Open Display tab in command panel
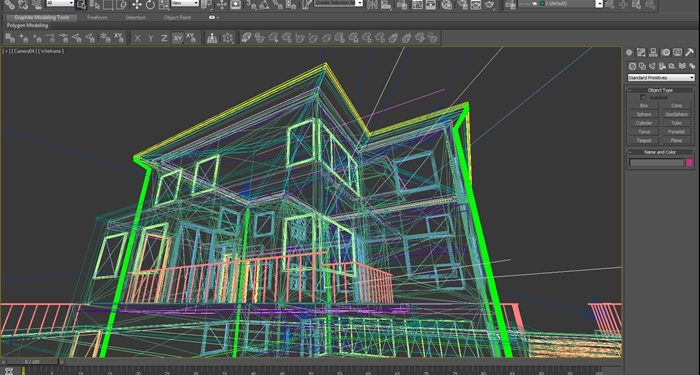The width and height of the screenshot is (700, 375). [x=677, y=53]
